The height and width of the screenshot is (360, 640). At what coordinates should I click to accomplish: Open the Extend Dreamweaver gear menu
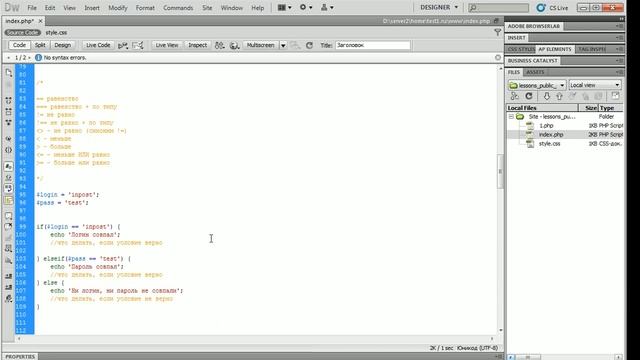point(306,7)
